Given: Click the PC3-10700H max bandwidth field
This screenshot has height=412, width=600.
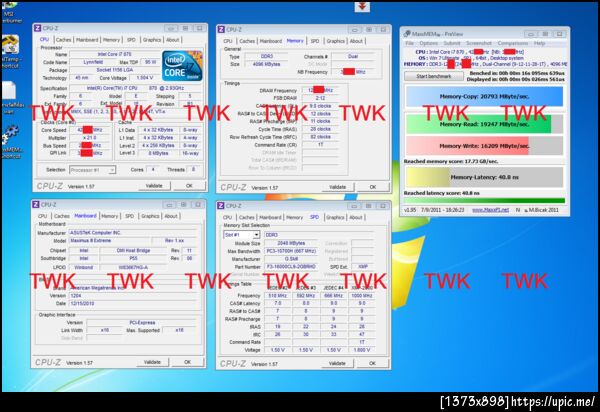Looking at the screenshot, I should pos(290,251).
